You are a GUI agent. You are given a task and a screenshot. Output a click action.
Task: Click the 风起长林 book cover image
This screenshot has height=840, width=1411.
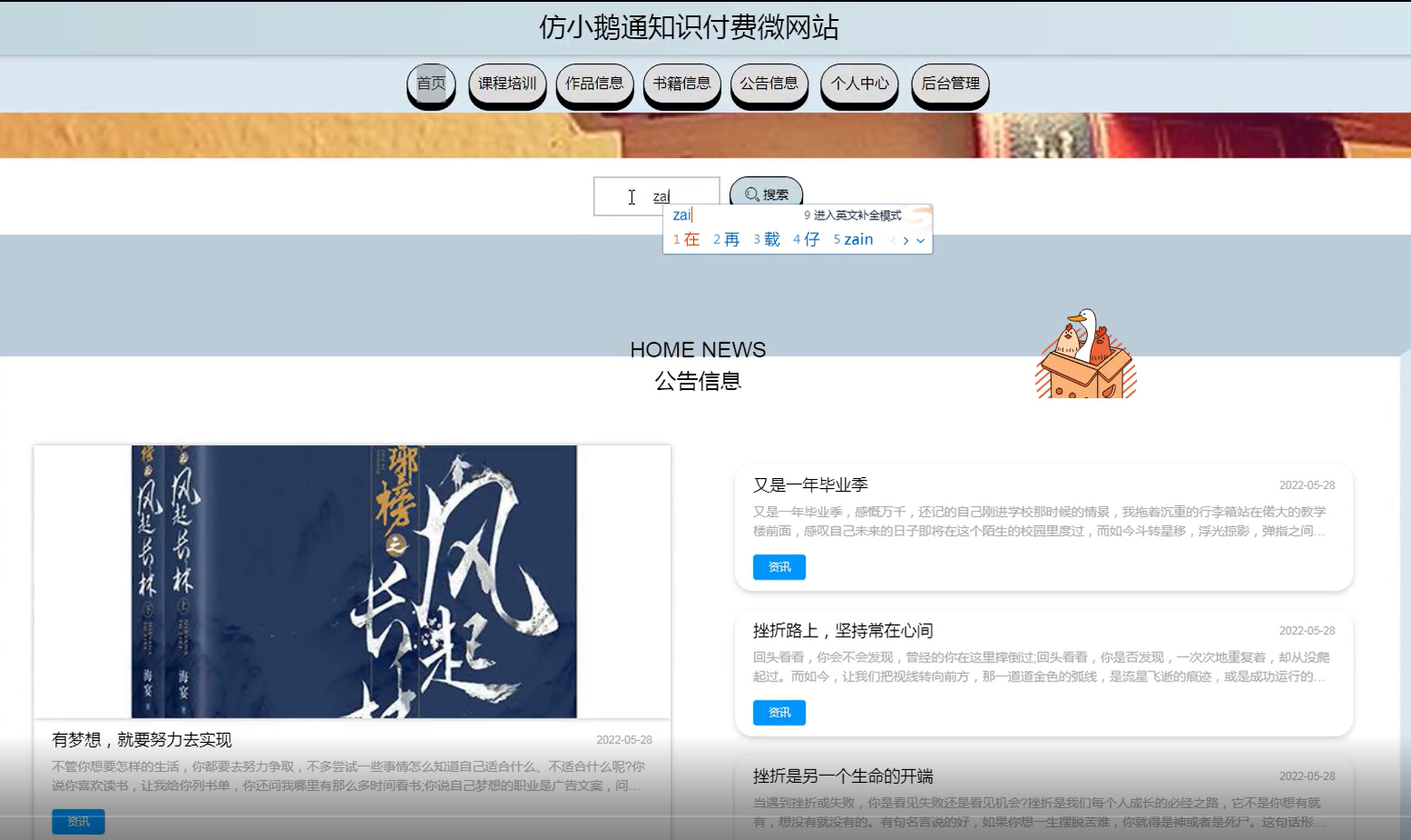[352, 579]
